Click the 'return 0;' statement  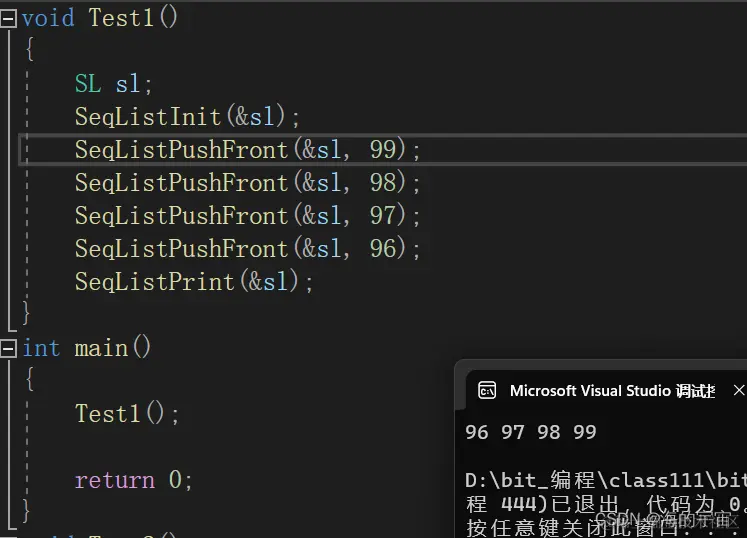click(x=133, y=479)
